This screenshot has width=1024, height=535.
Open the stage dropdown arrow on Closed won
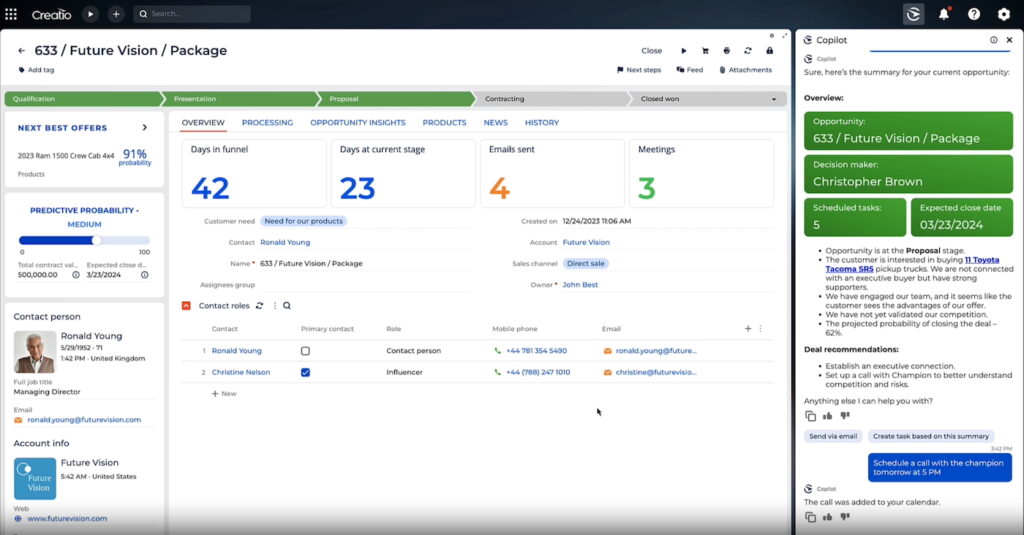(x=774, y=99)
